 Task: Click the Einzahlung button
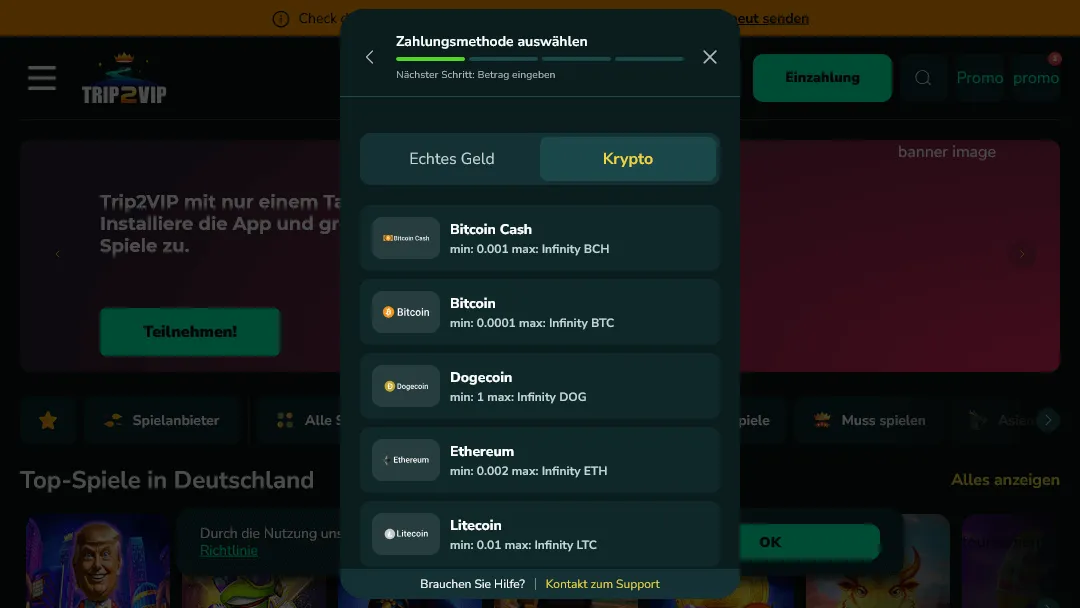822,78
